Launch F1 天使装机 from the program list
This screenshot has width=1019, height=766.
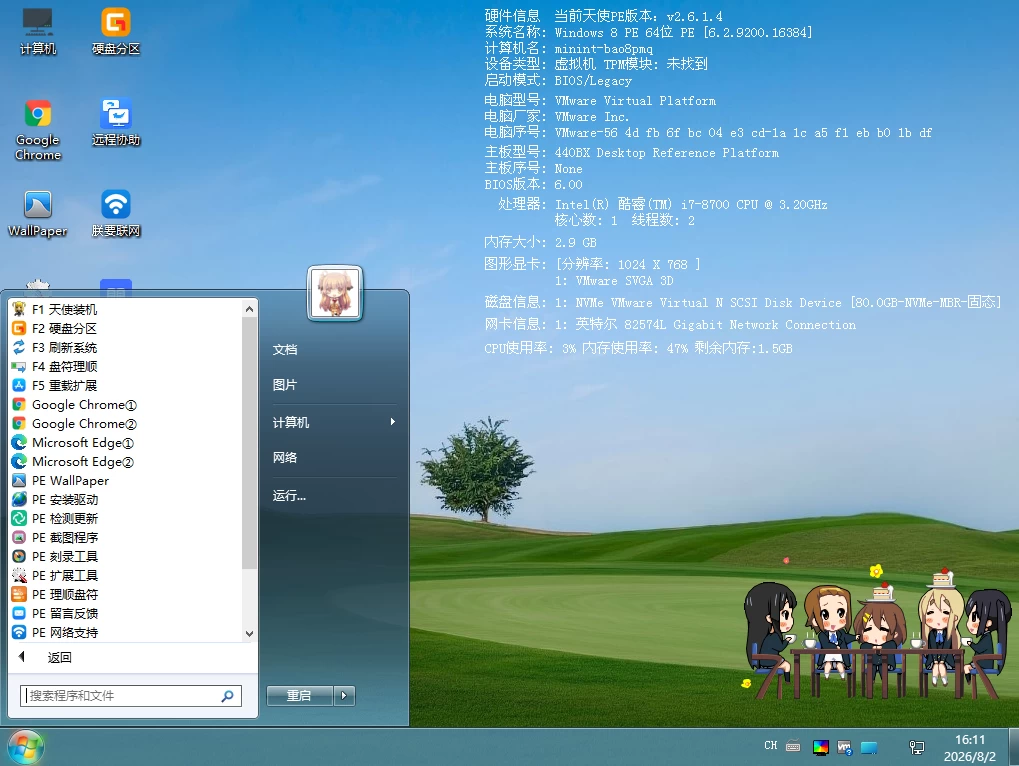[x=127, y=309]
